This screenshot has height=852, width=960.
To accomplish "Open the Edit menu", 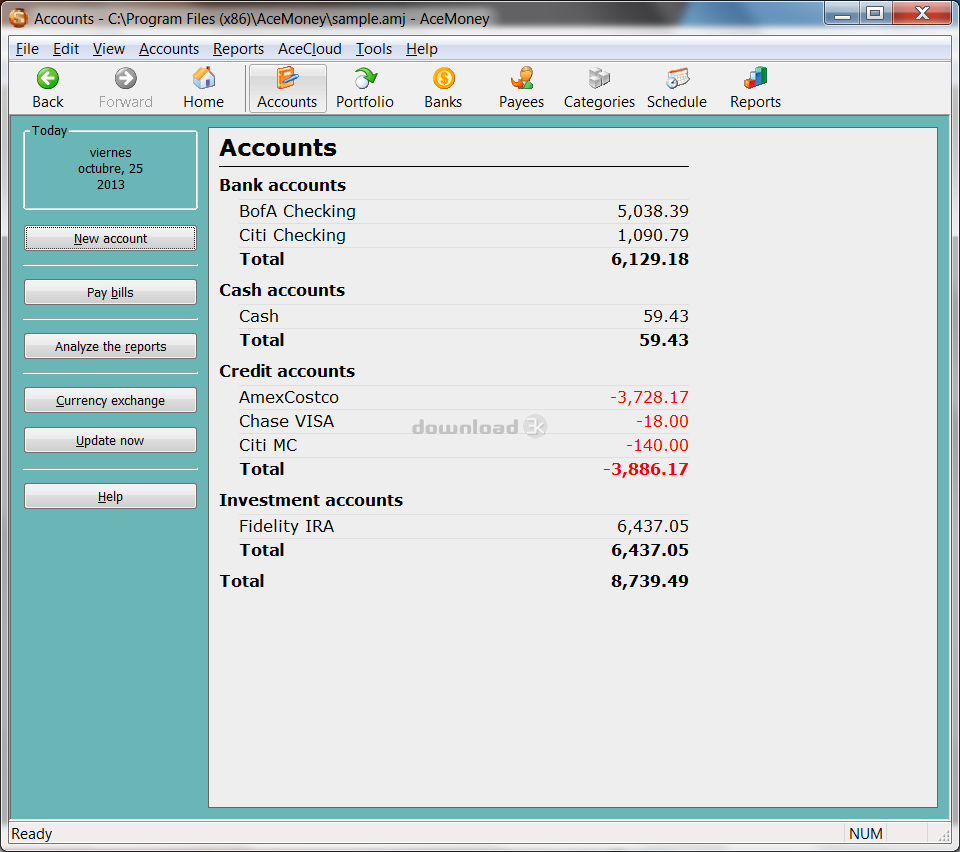I will (66, 49).
